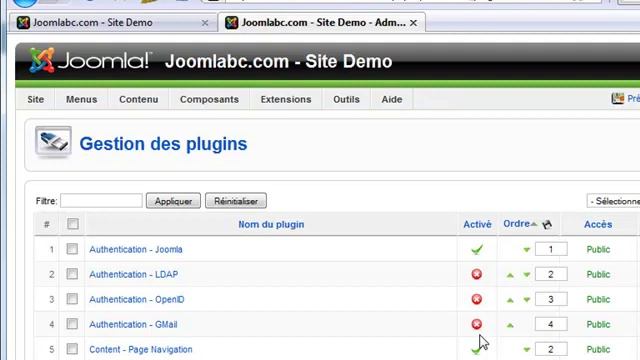This screenshot has height=360, width=640.
Task: Enable Authentication - LDAP red cross icon
Action: 477,274
